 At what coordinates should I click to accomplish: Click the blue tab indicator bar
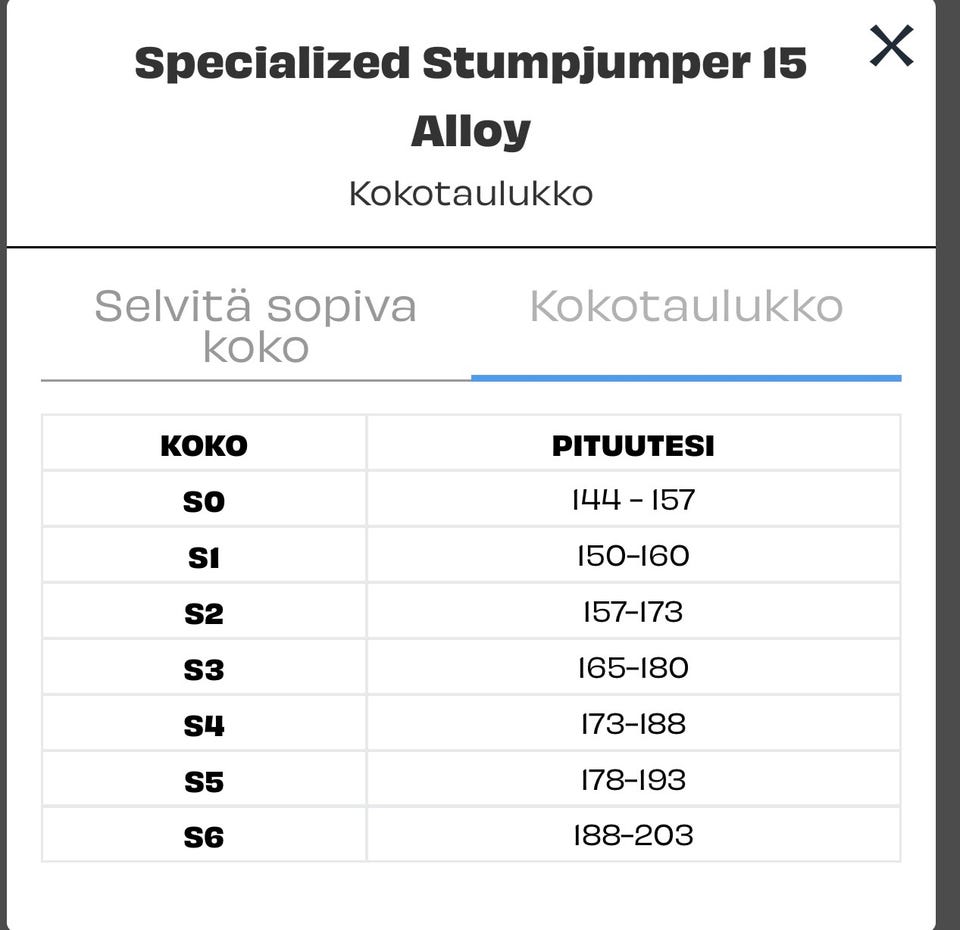[685, 377]
